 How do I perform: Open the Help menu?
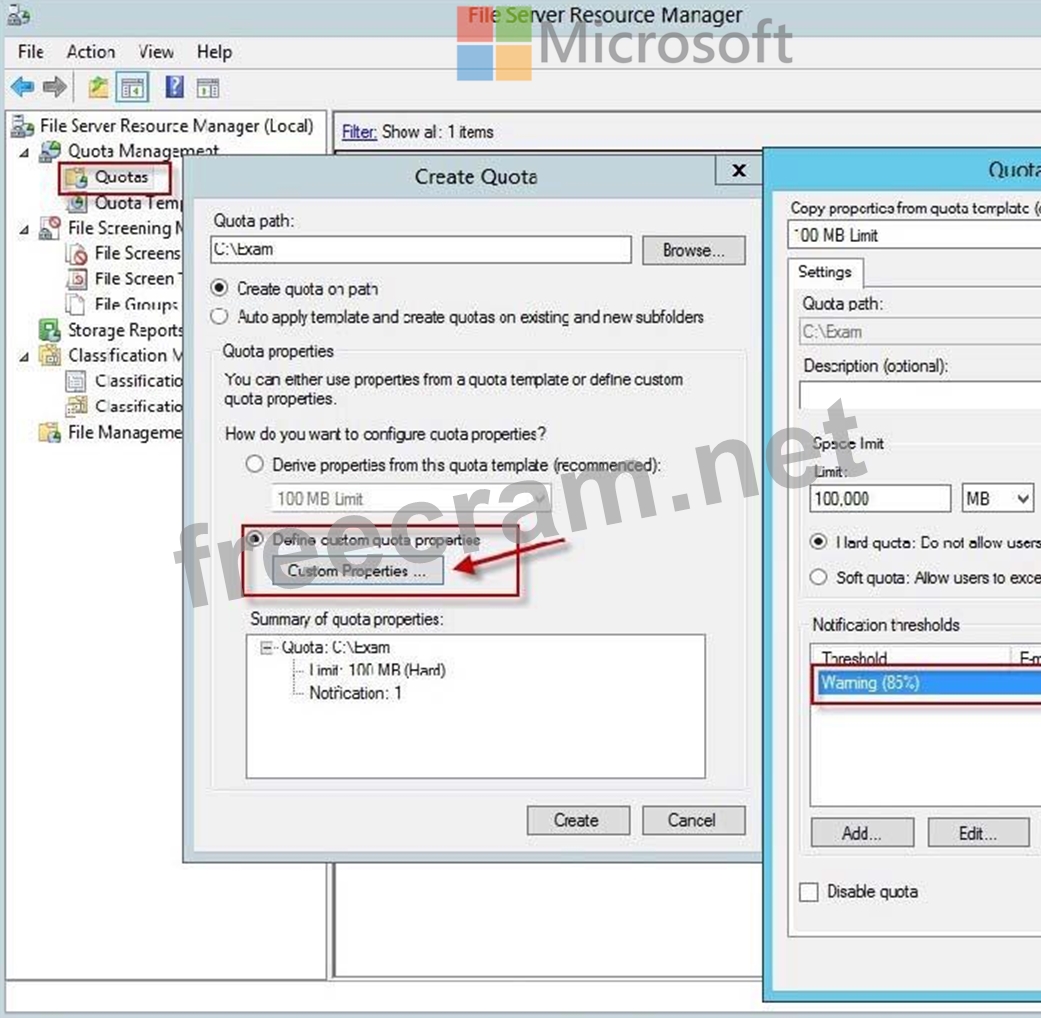click(214, 52)
